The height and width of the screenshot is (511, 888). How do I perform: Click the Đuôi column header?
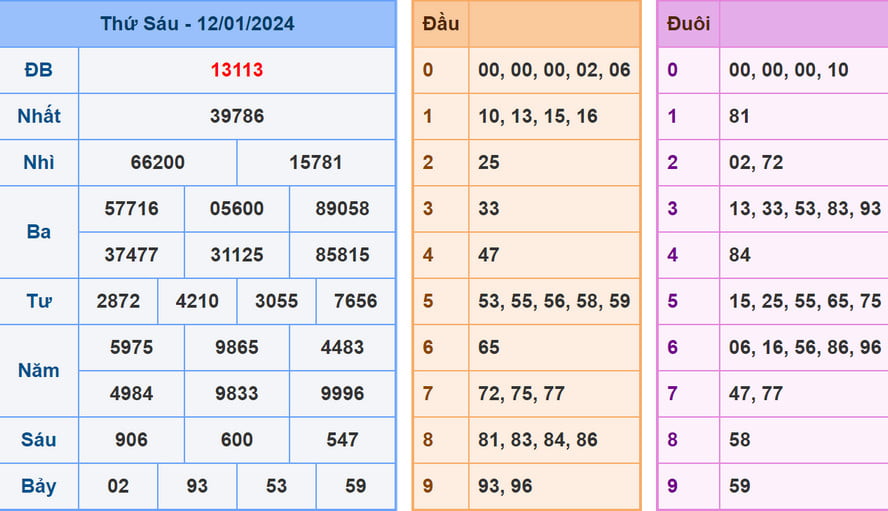[x=688, y=23]
